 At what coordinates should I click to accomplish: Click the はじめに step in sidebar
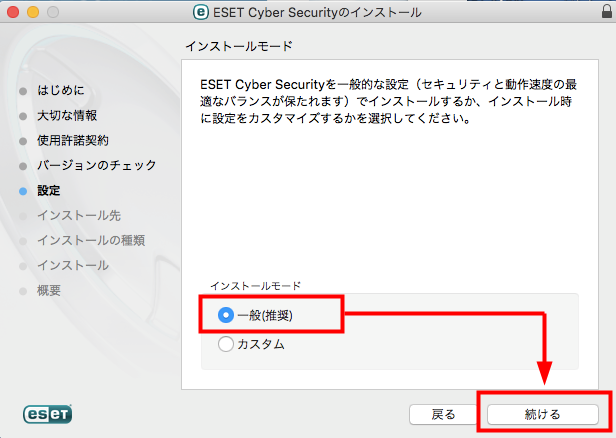click(60, 90)
